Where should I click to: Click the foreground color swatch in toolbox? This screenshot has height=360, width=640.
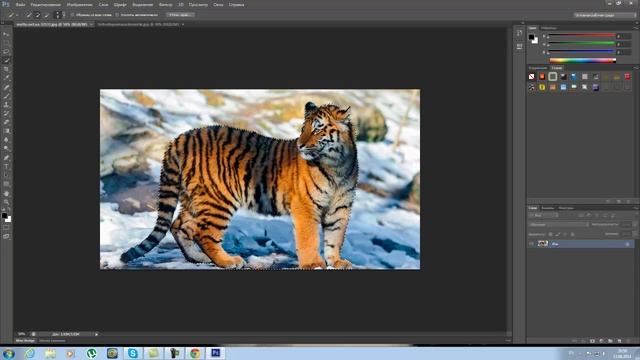coord(4,216)
